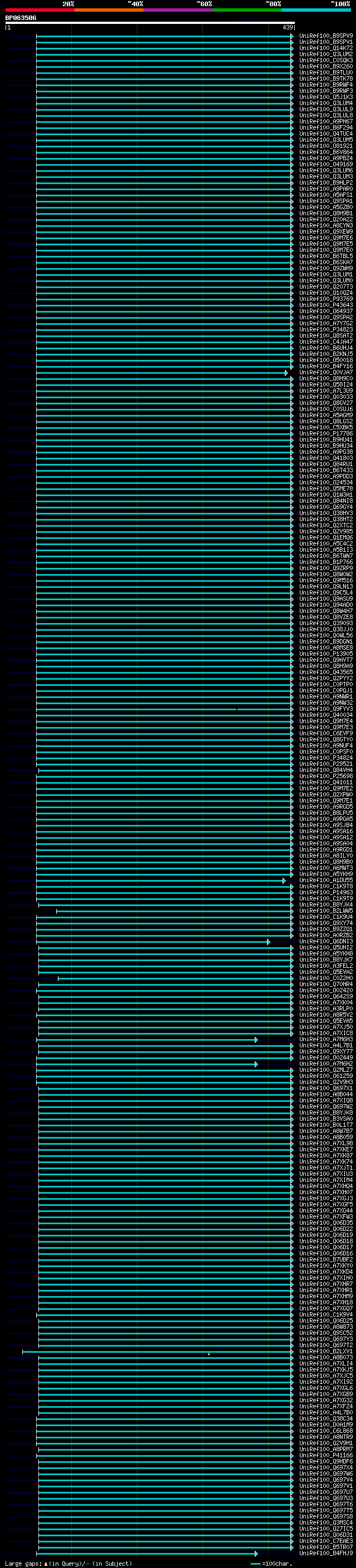Select hit UniRef100_Q0VJA7
Viewport: 356px width, 1568px height.
coord(326,373)
